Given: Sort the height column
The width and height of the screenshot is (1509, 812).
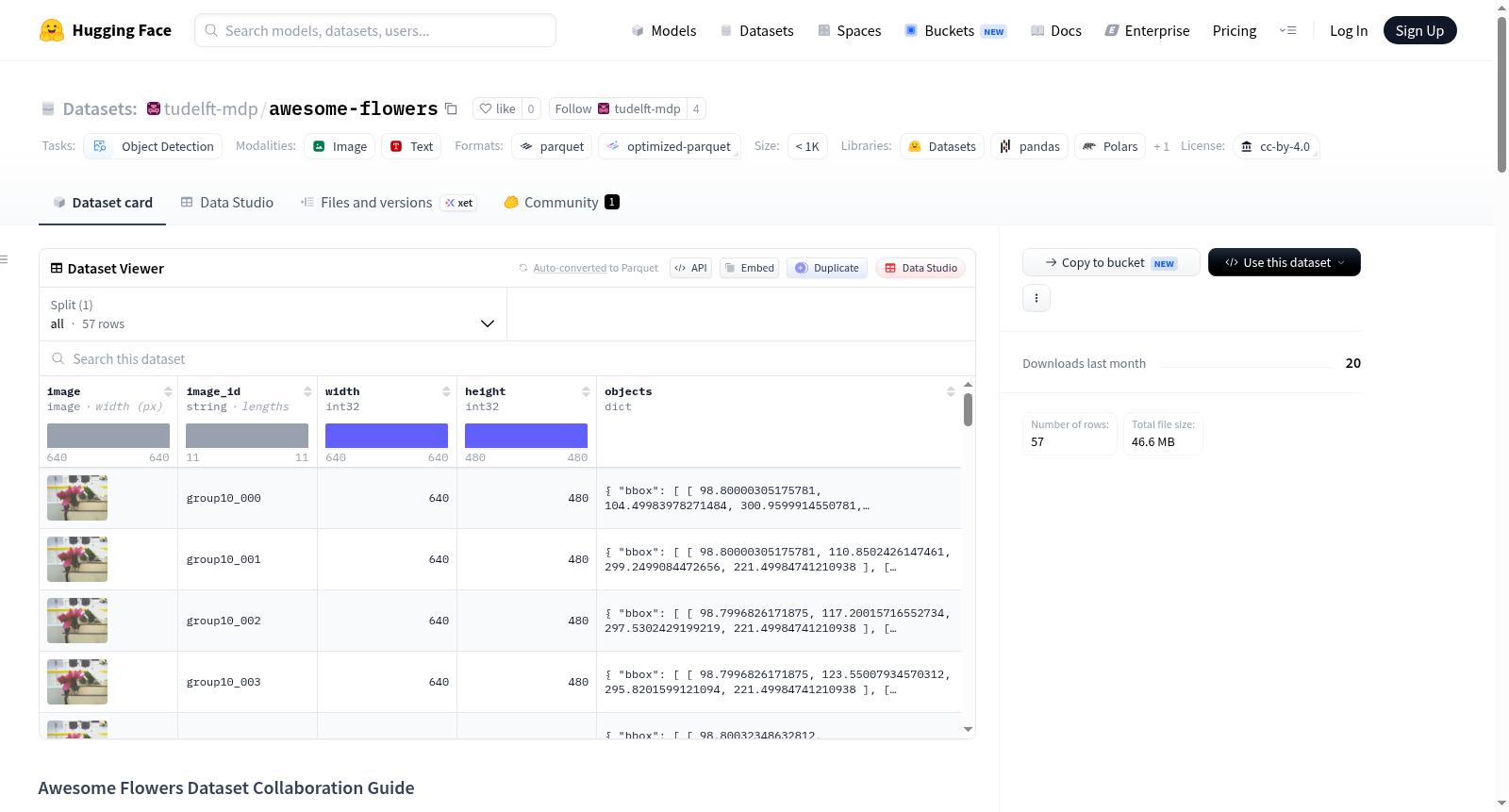Looking at the screenshot, I should point(586,391).
